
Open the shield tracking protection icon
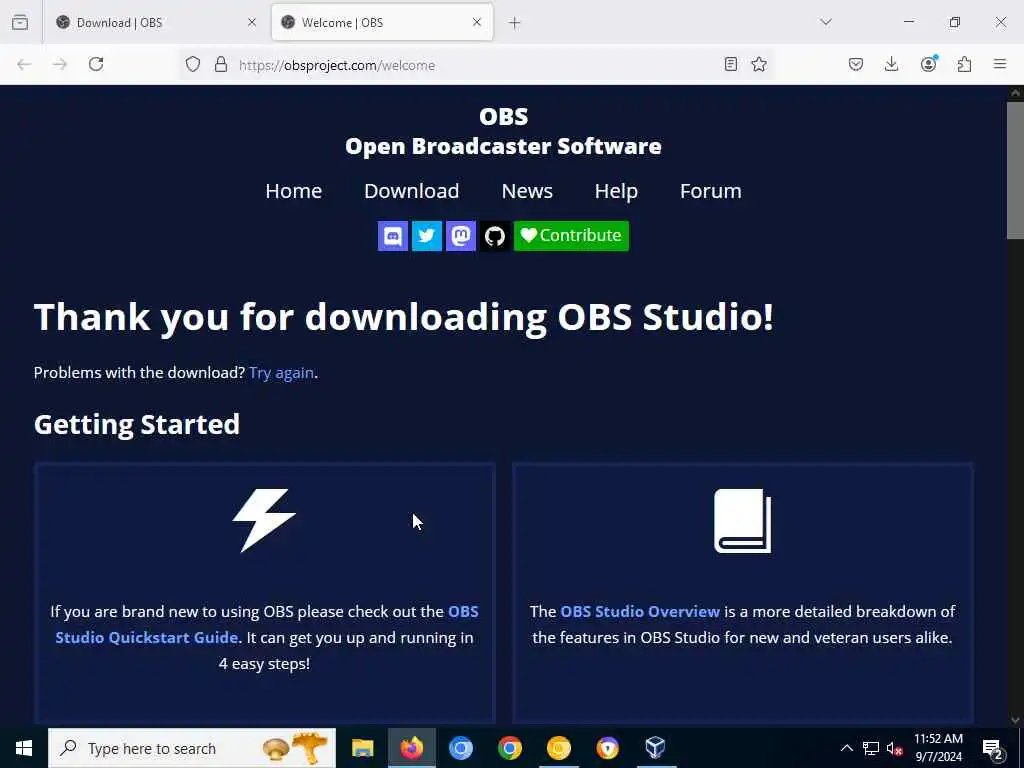coord(193,64)
